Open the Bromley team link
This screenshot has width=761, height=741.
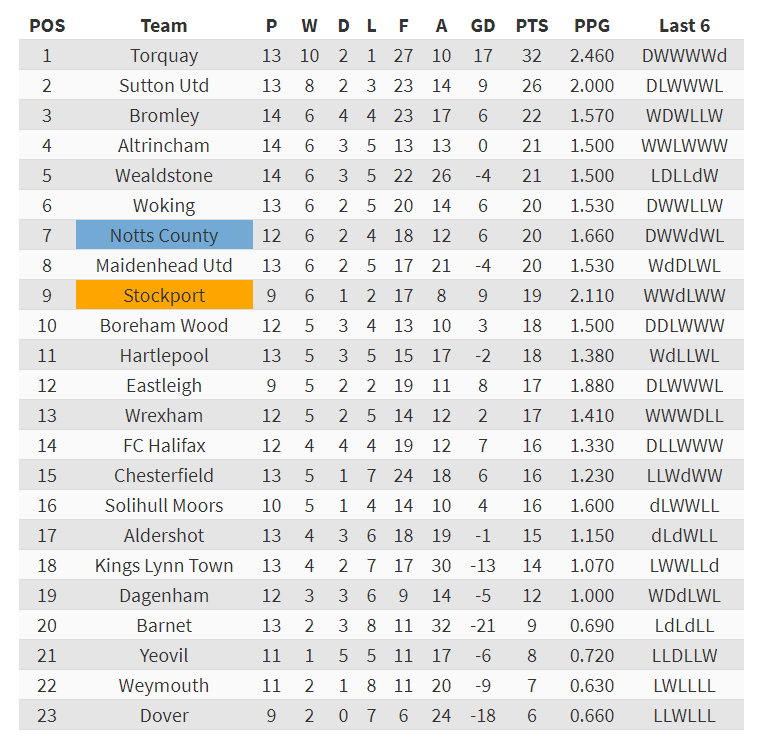[164, 116]
